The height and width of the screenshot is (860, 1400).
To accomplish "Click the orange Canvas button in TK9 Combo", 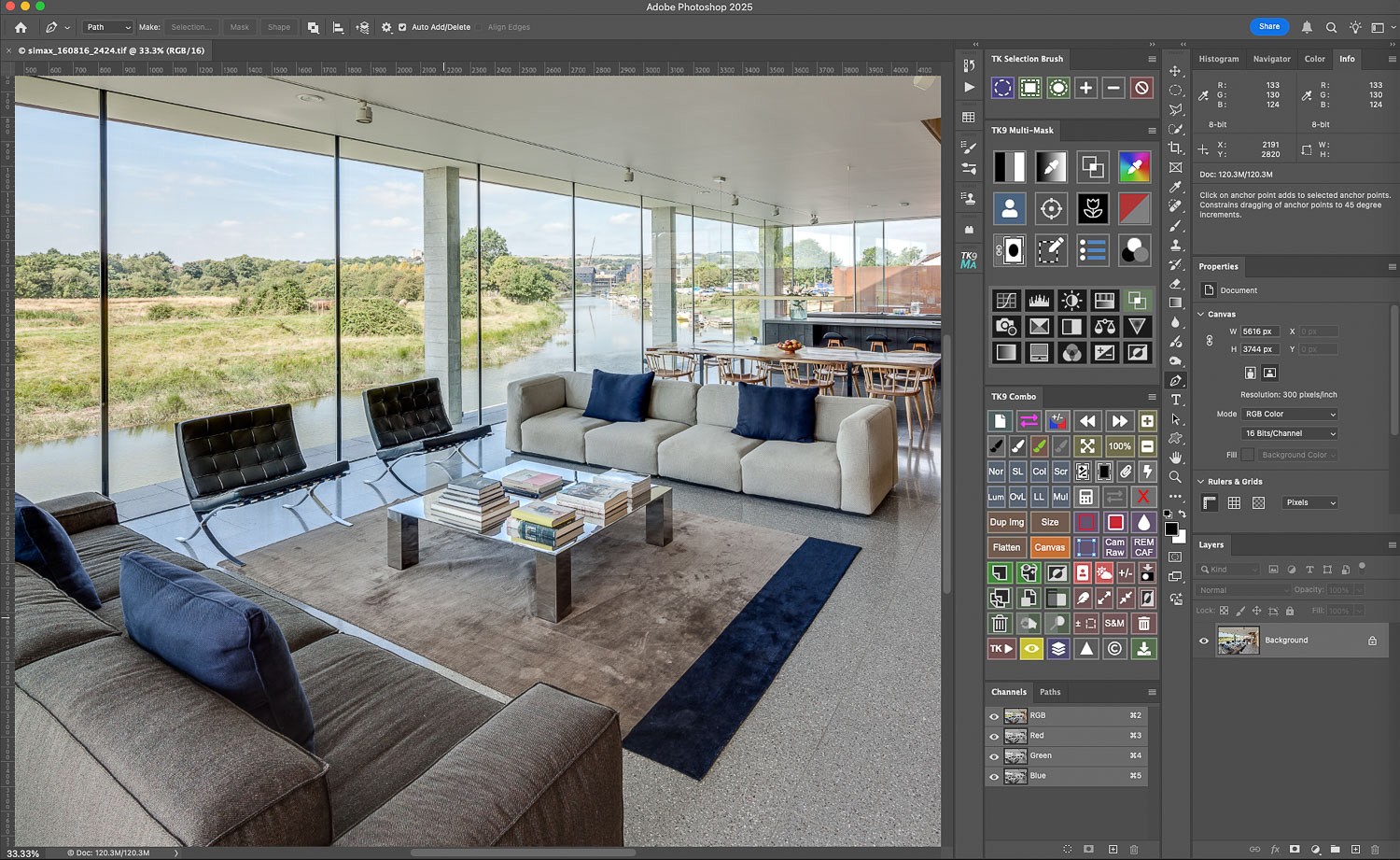I will coord(1049,547).
